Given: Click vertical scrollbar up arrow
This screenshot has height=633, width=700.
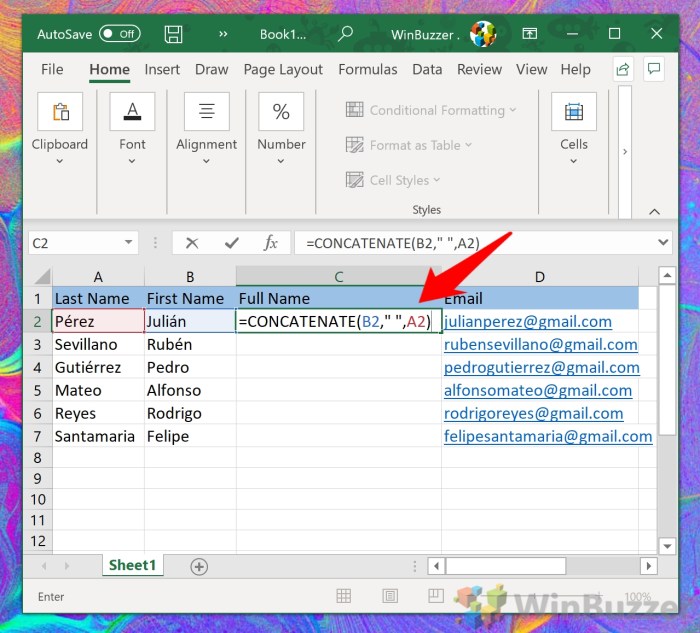Looking at the screenshot, I should pos(667,276).
